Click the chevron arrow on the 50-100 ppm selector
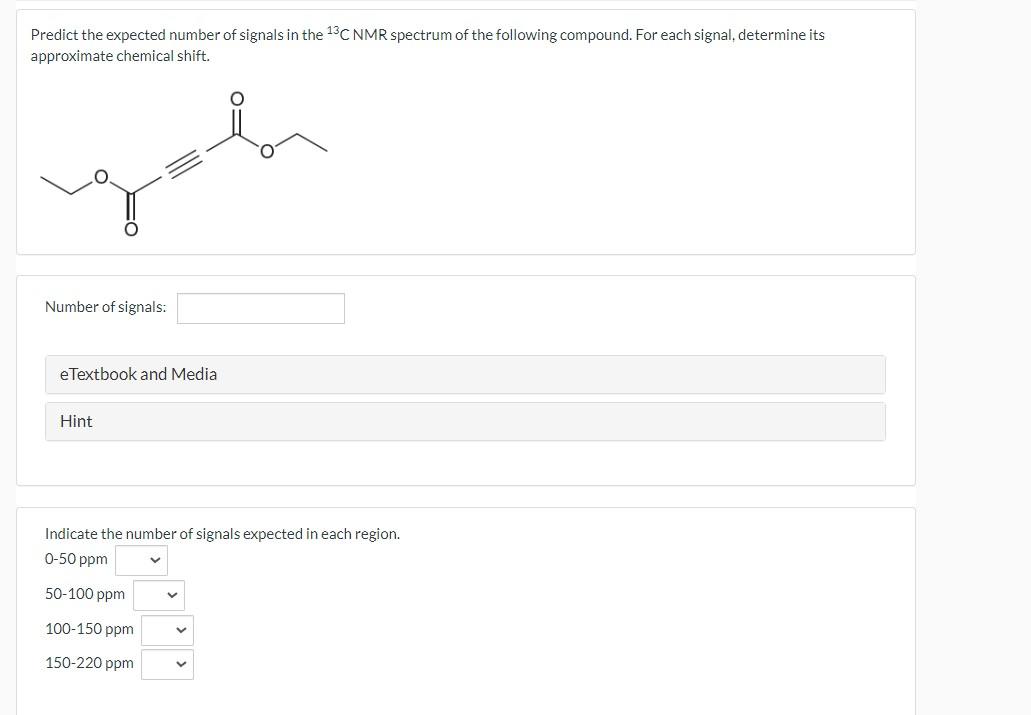 [x=170, y=595]
